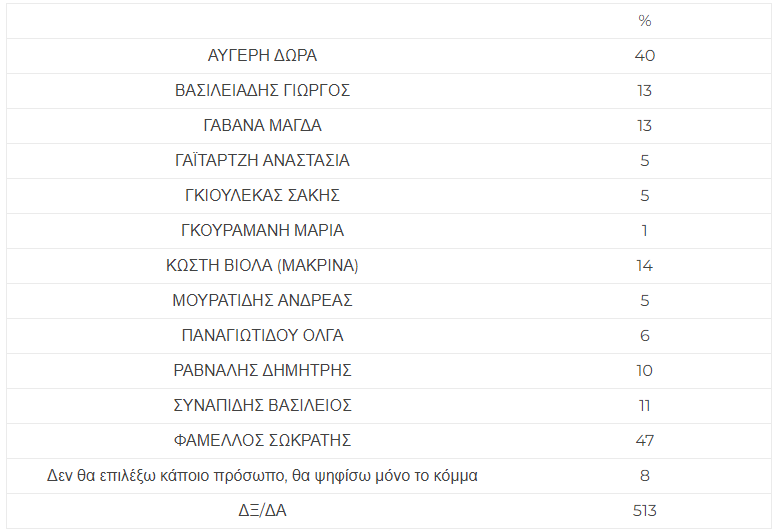Select the ΔΞ/ΔΑ label cell
Image resolution: width=777 pixels, height=532 pixels.
click(x=262, y=511)
